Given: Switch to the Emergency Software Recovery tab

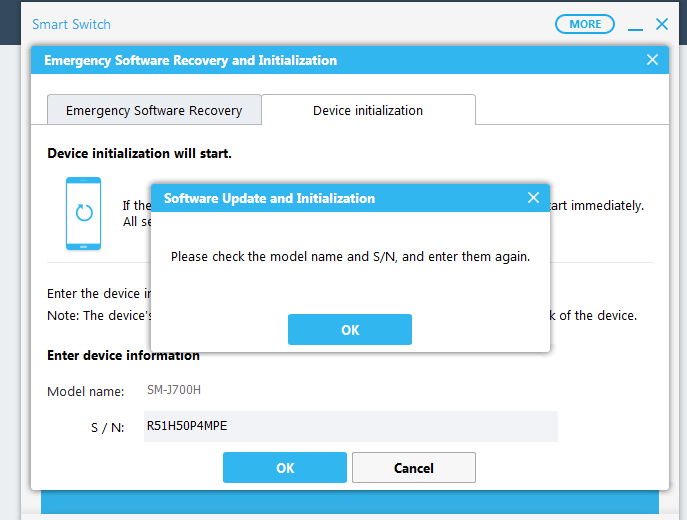Looking at the screenshot, I should 154,110.
